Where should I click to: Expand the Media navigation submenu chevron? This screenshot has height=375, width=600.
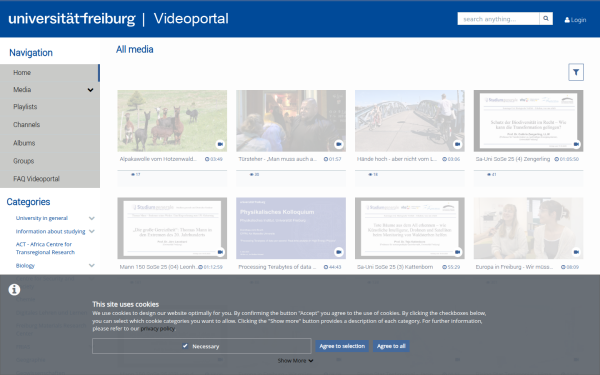coord(90,90)
